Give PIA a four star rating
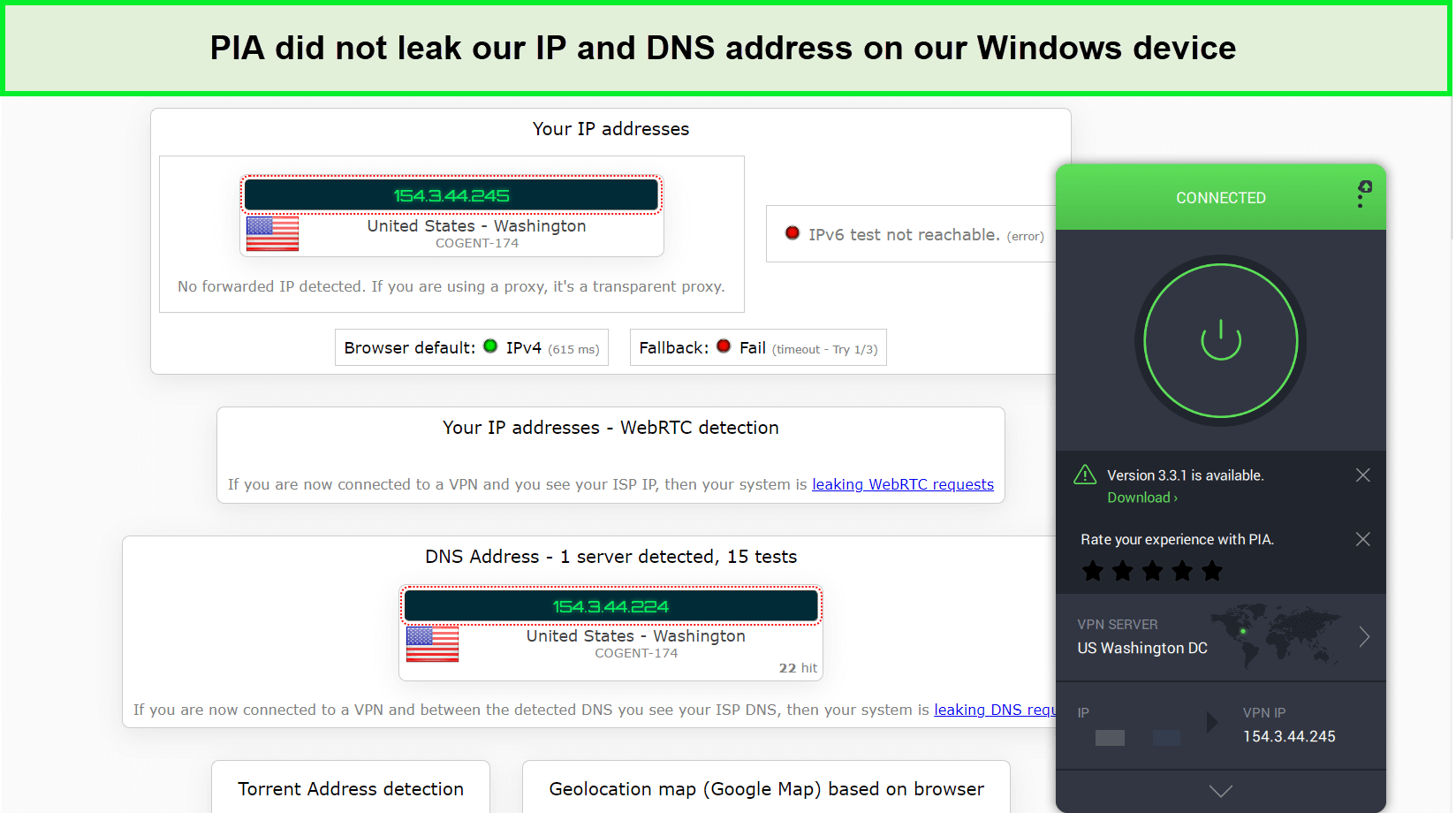The width and height of the screenshot is (1456, 813). pos(1182,571)
